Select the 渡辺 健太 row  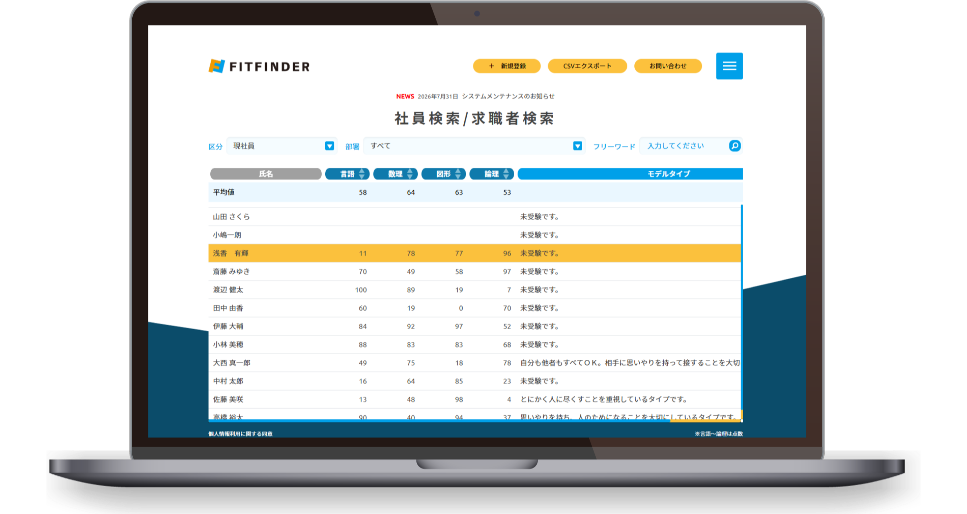pos(474,289)
